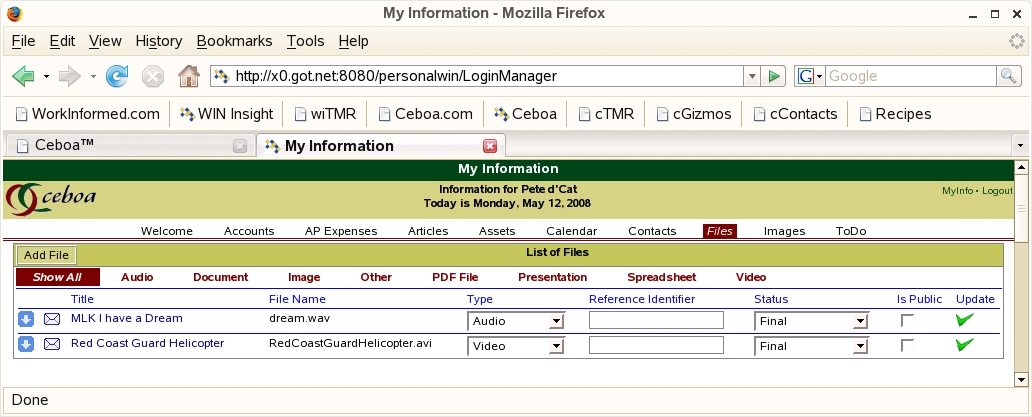Click the green update checkmark for RedCoastGuardHelicopter.avi

965,345
